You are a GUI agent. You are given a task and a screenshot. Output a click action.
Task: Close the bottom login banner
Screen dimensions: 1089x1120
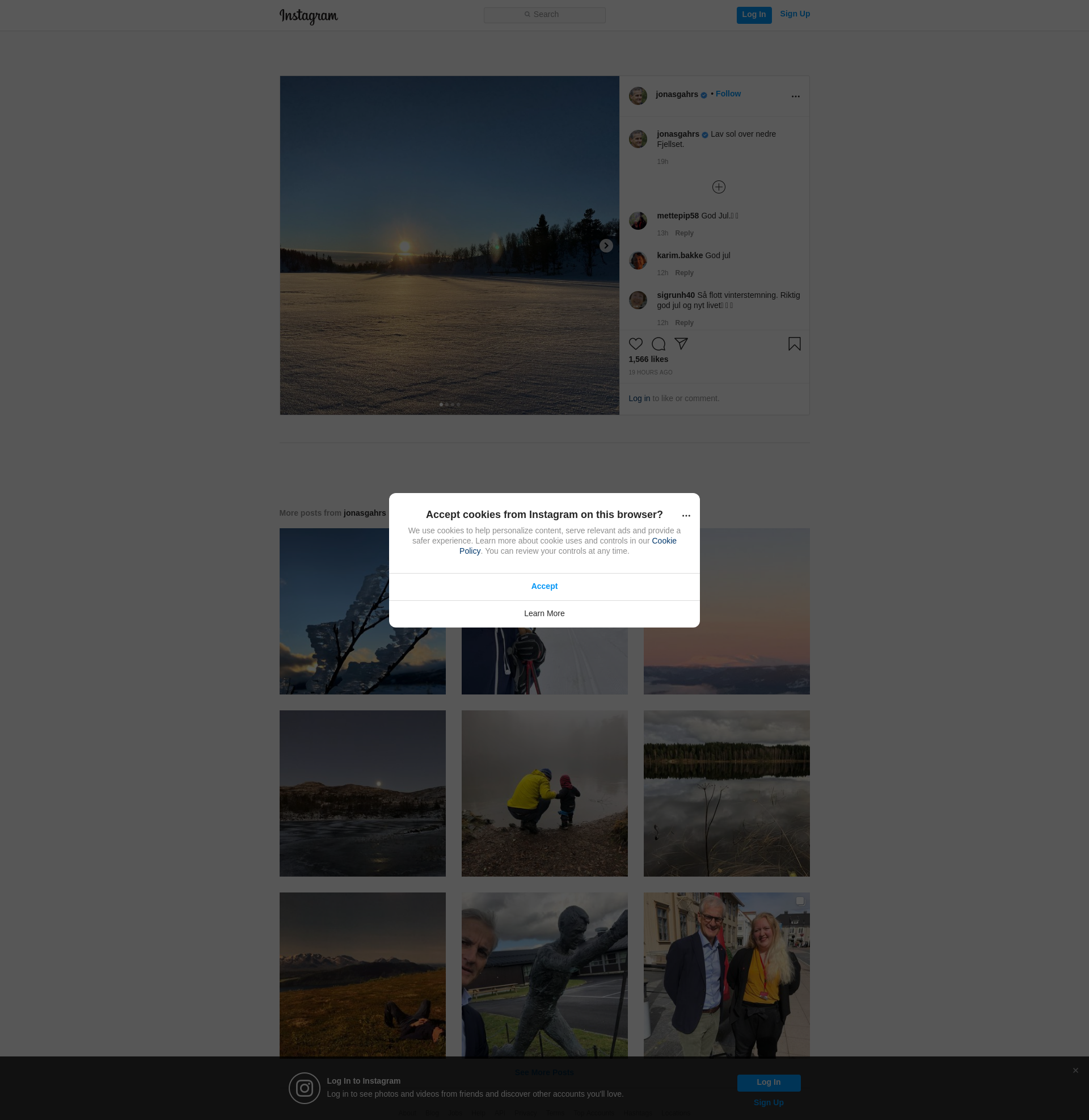[1075, 1070]
